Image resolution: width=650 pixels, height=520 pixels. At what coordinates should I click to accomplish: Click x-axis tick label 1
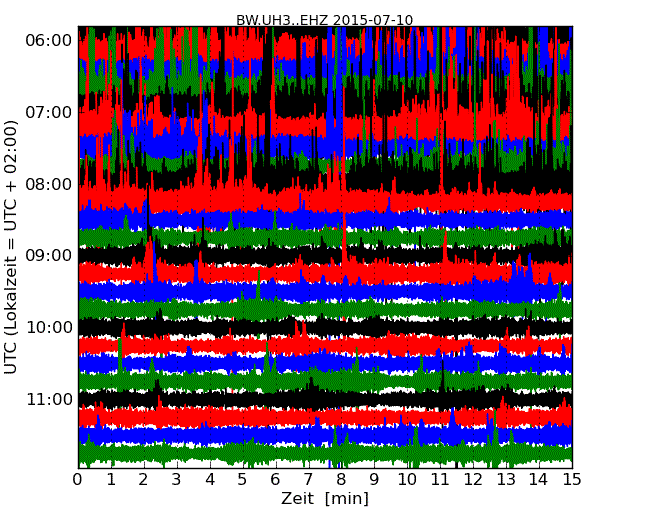[111, 480]
